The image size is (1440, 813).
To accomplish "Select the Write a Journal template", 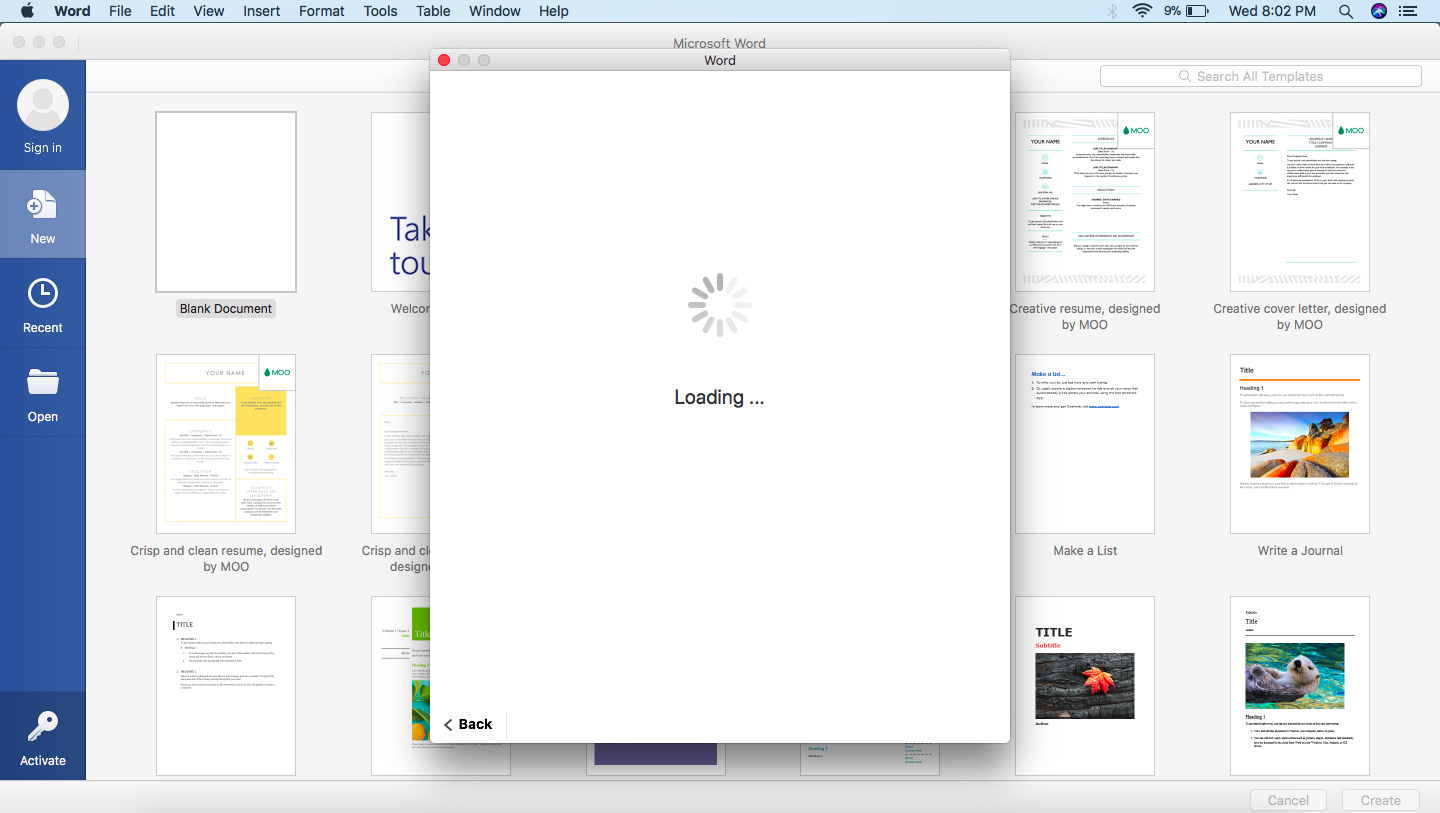I will 1300,444.
